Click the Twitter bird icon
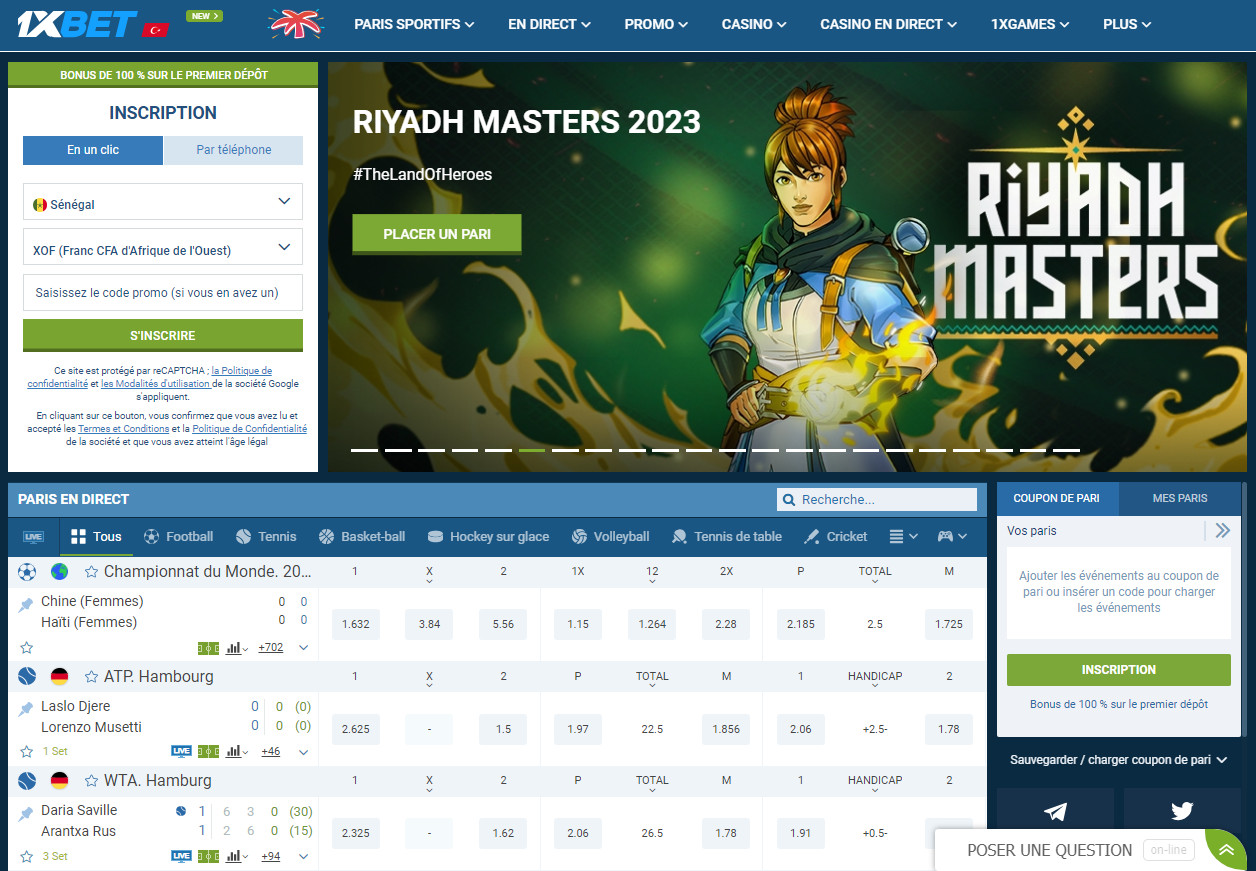 point(1182,811)
